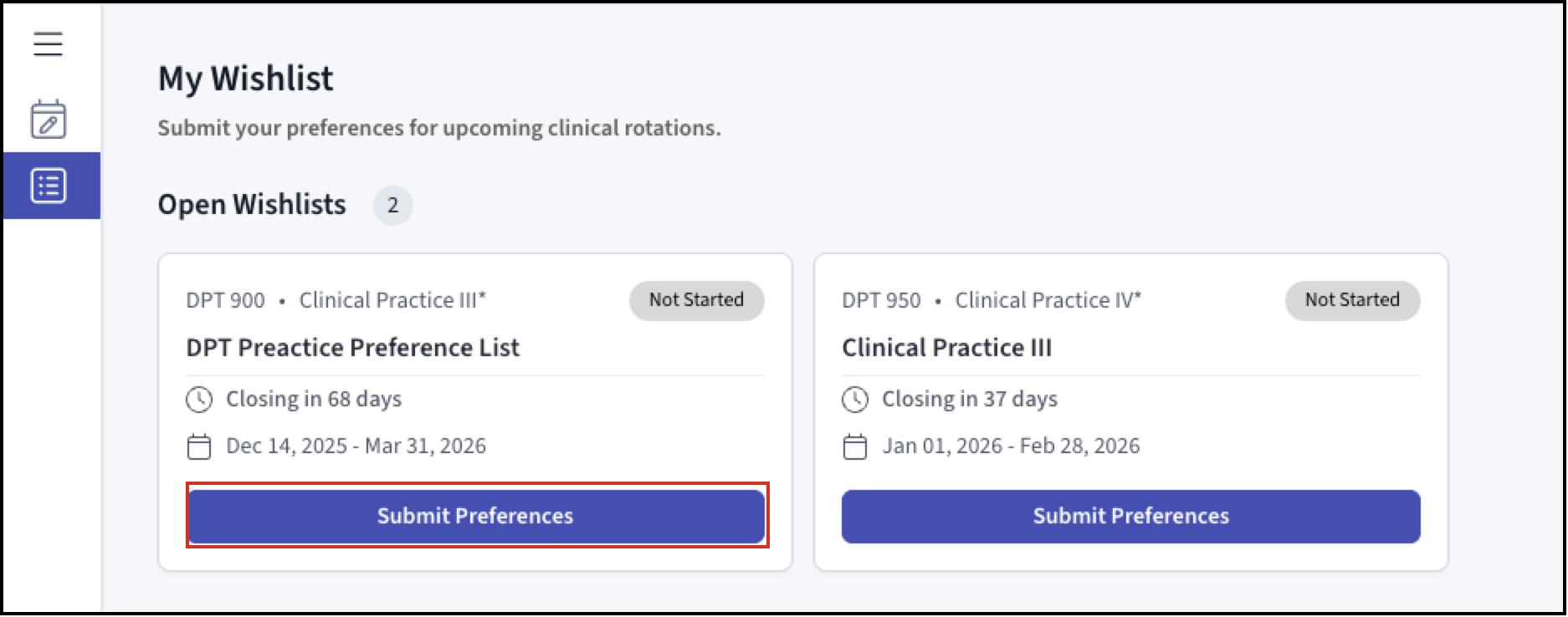Select the DPT 900 course code label
This screenshot has width=1568, height=617.
tap(225, 300)
